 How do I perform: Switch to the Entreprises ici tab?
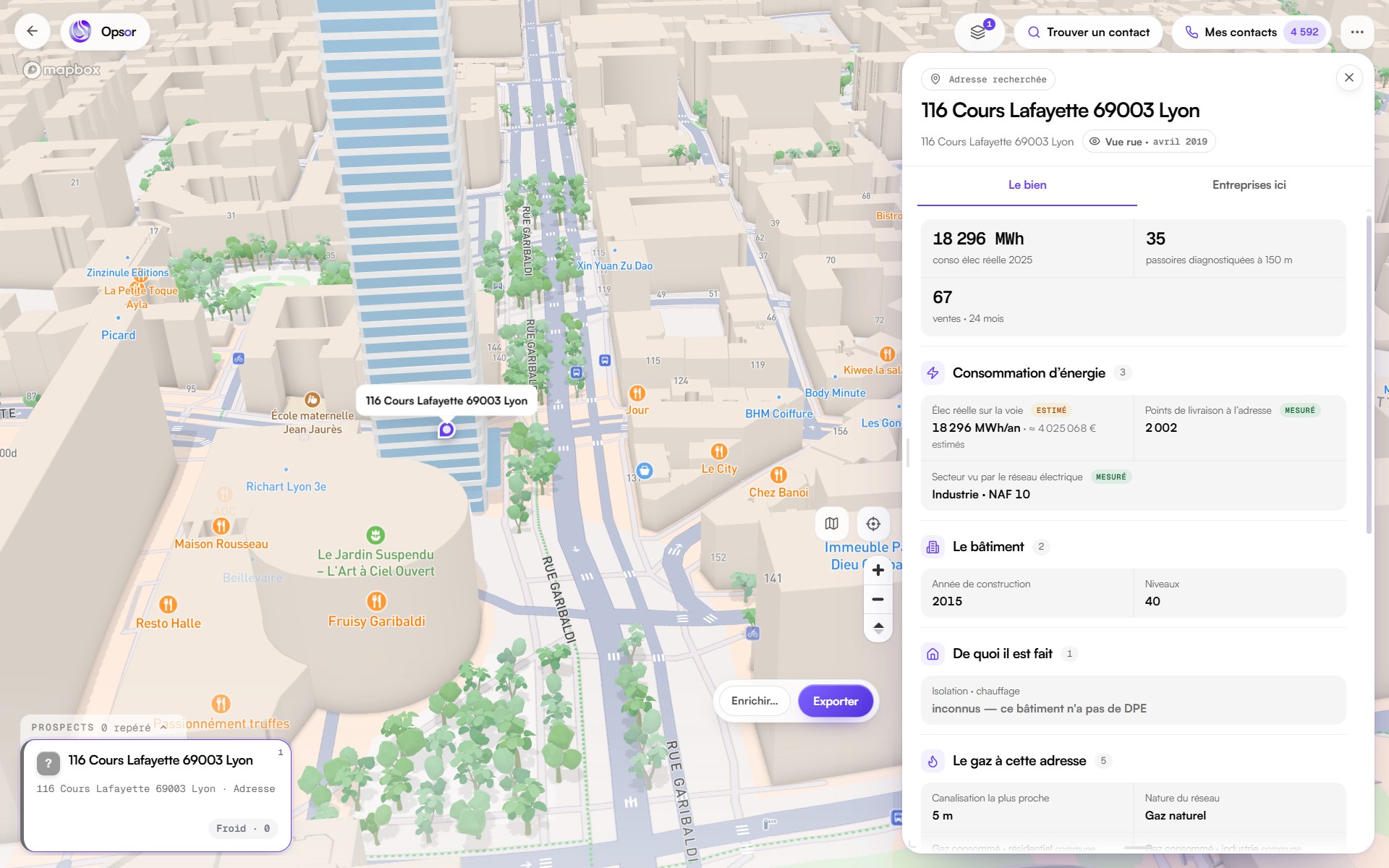tap(1249, 185)
